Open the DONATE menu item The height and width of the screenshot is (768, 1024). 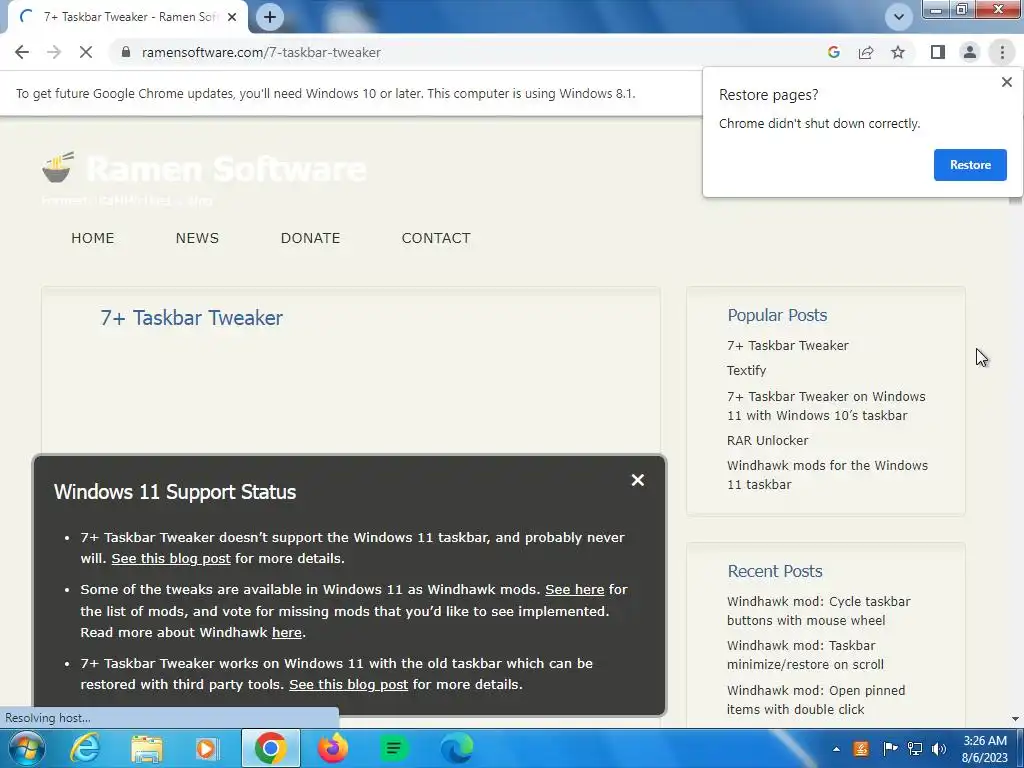pyautogui.click(x=310, y=238)
